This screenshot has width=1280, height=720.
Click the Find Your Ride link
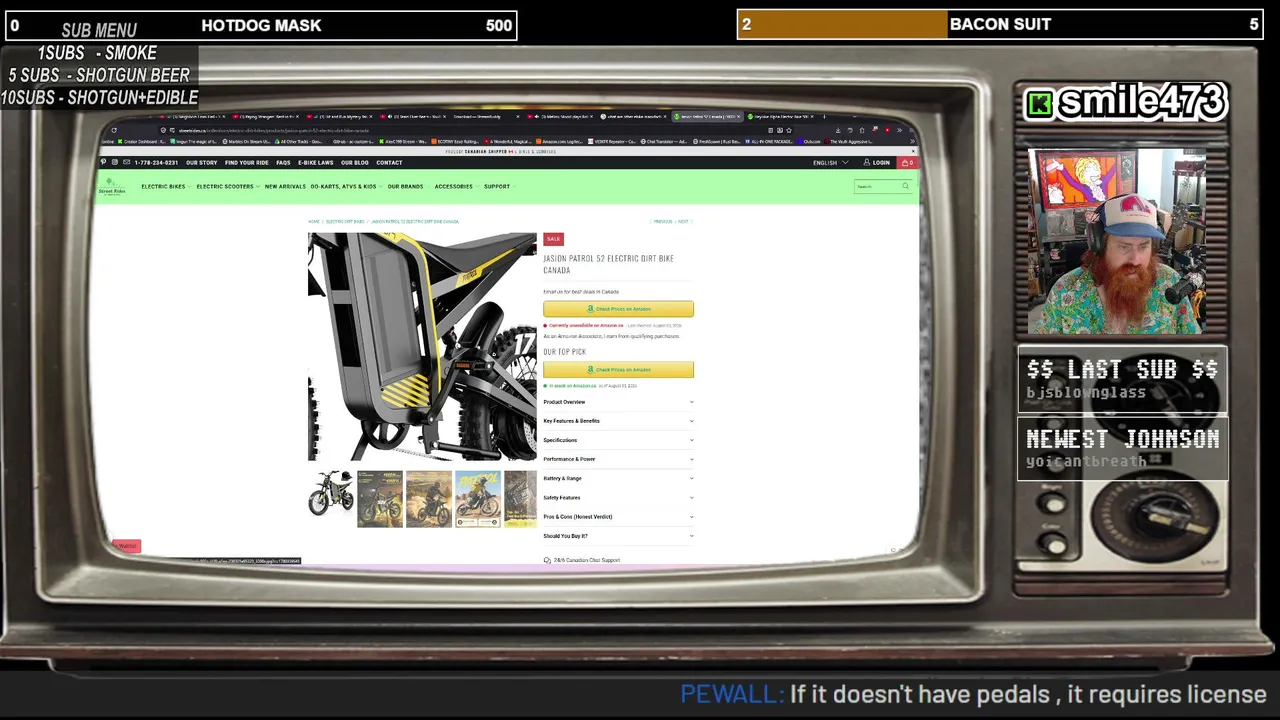coord(247,163)
